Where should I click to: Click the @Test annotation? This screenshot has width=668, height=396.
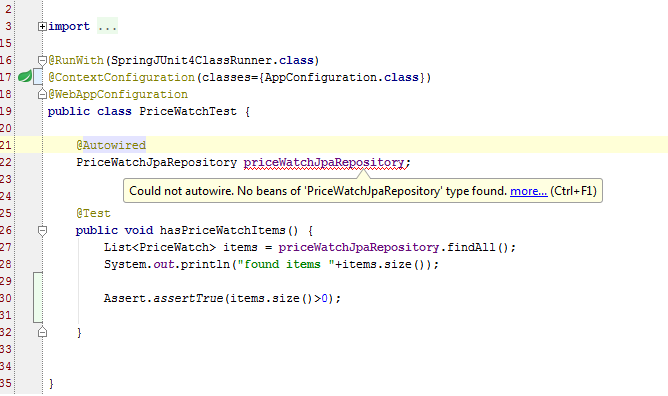point(93,213)
